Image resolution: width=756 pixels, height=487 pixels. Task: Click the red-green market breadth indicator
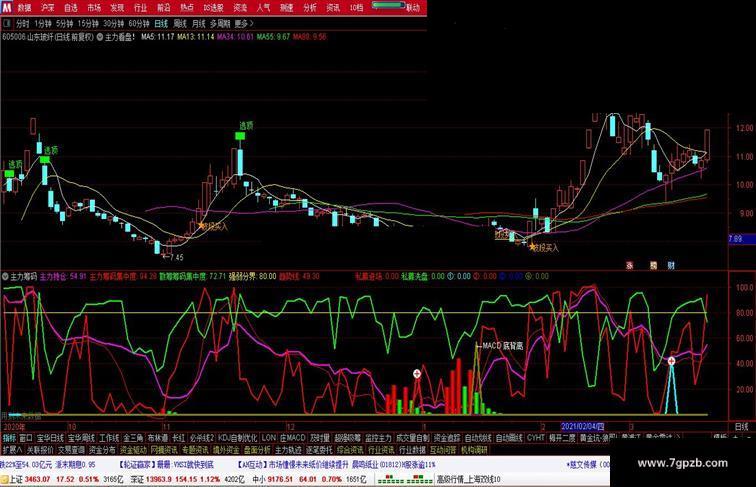click(405, 479)
